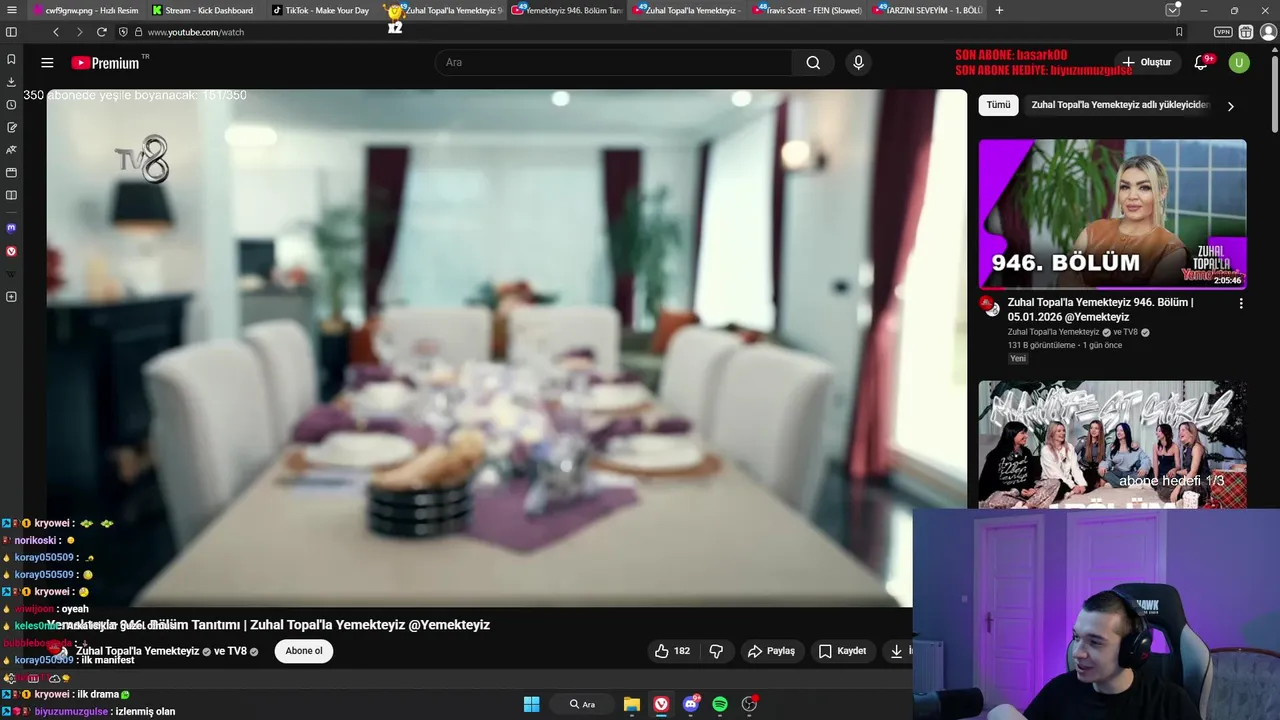
Task: Add a new web panel to the sidebar
Action: 11,297
